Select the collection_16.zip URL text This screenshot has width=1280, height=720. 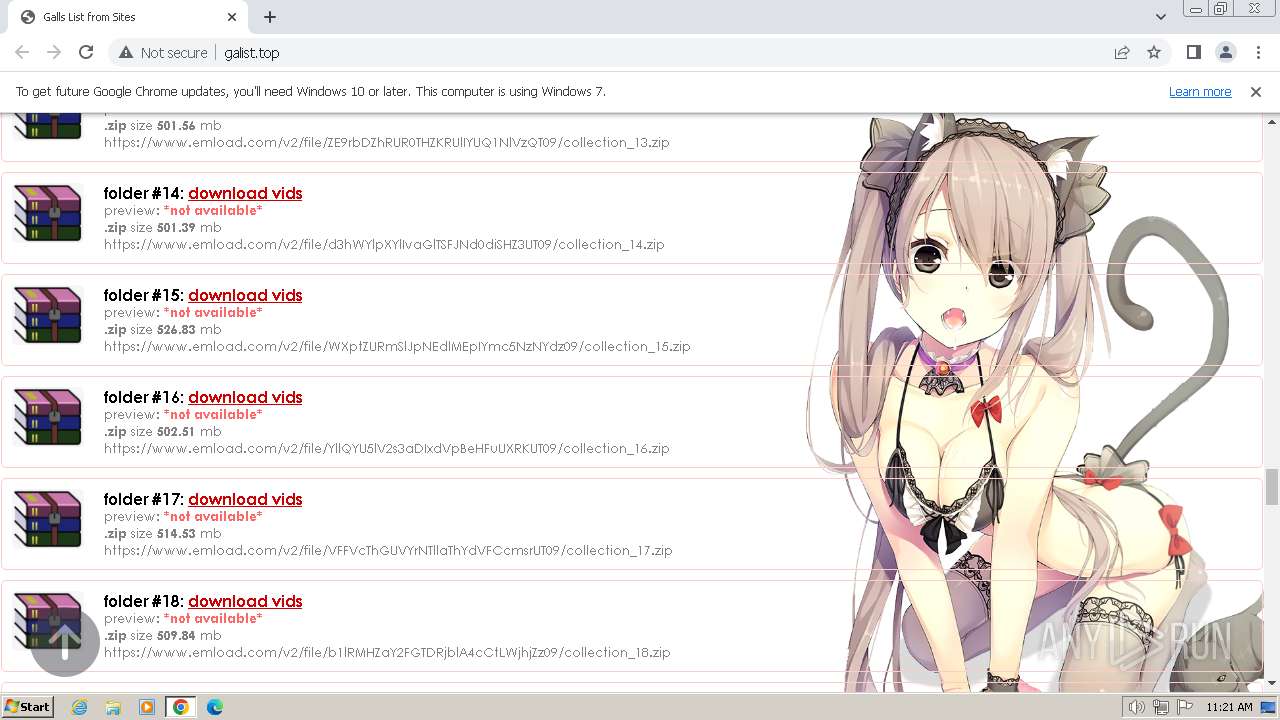coord(387,448)
